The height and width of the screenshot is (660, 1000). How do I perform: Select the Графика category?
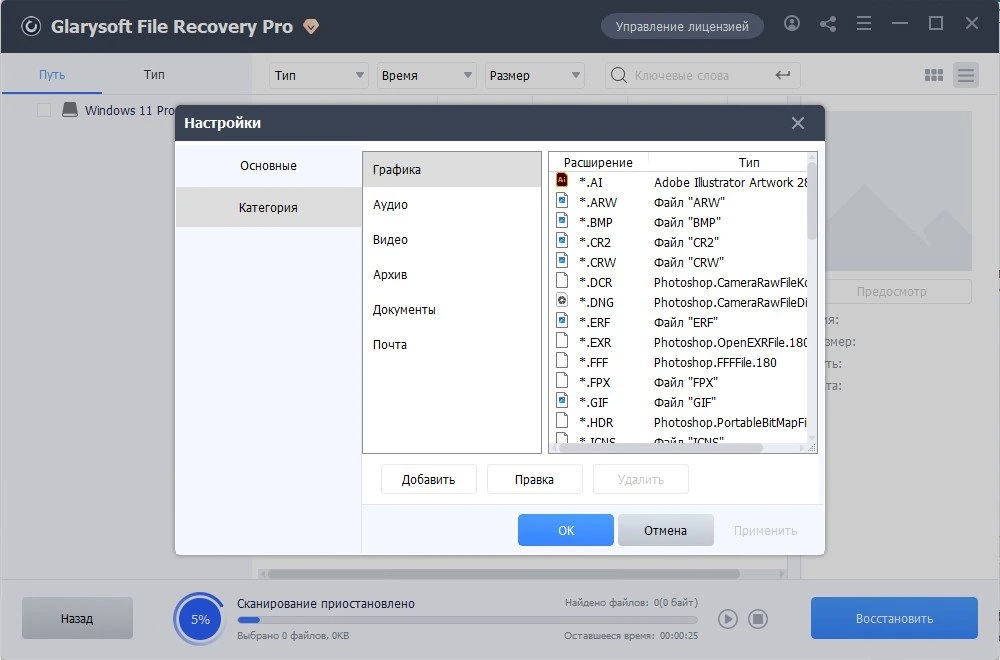[x=452, y=170]
